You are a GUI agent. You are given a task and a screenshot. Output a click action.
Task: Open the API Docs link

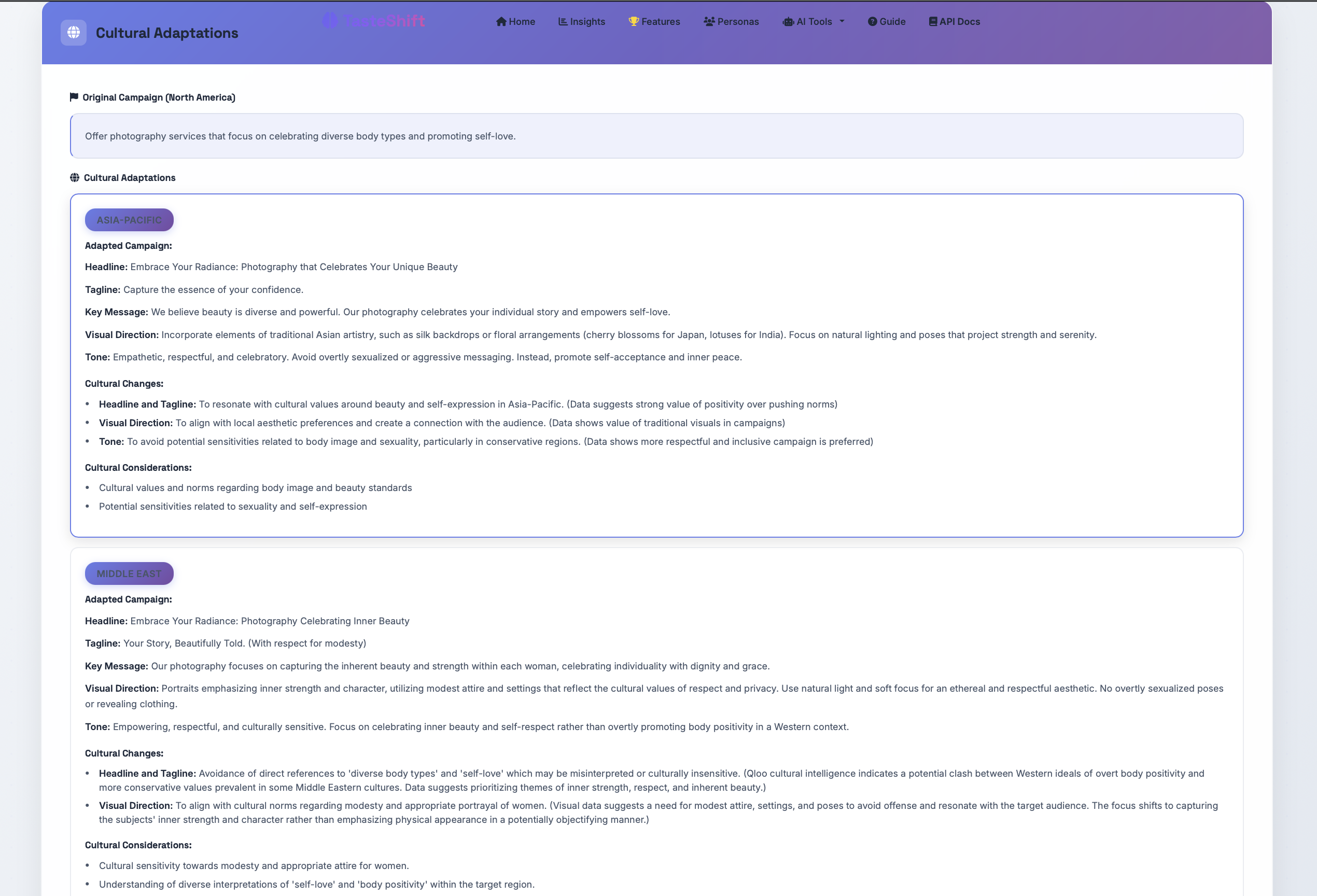click(959, 22)
